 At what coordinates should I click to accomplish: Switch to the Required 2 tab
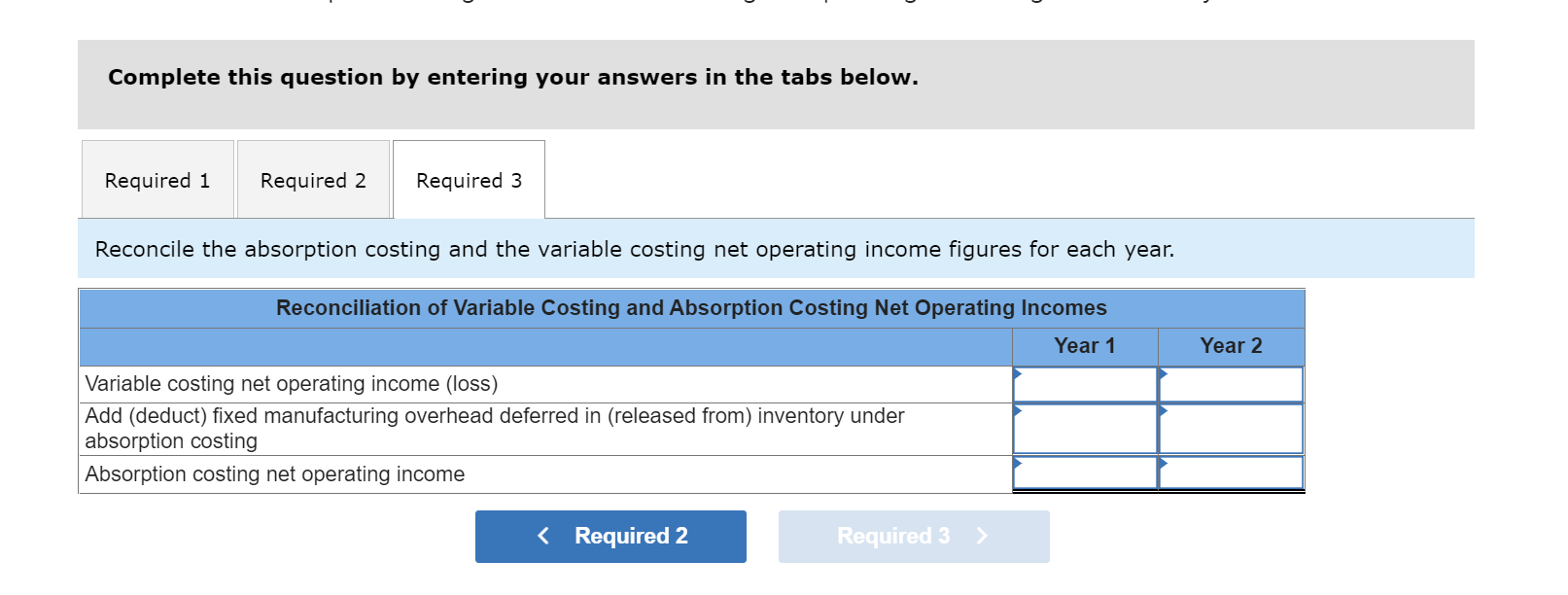[313, 180]
